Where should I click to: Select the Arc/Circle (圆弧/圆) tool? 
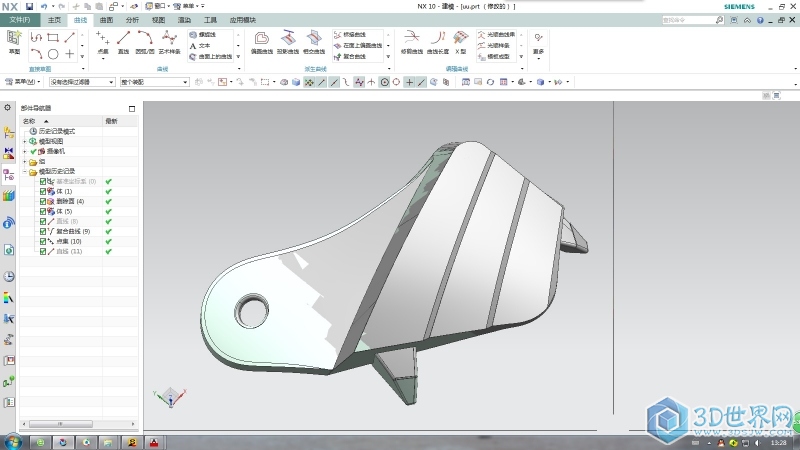tap(144, 39)
